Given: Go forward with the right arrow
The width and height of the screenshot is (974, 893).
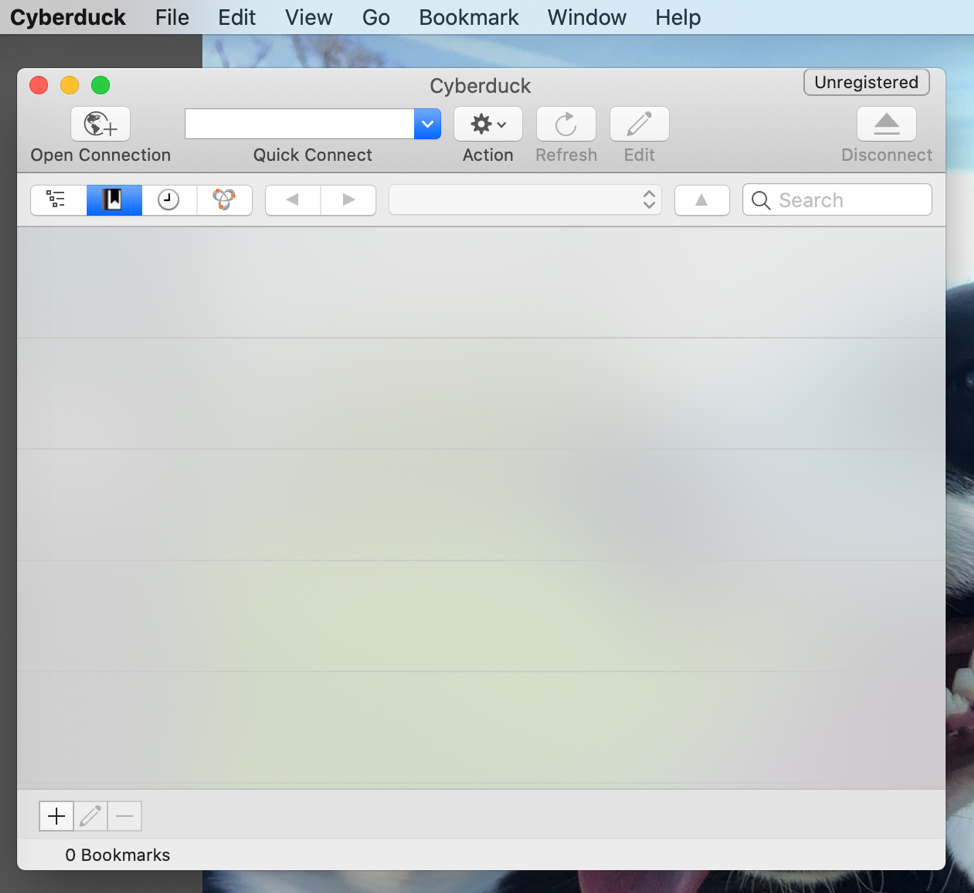Looking at the screenshot, I should click(348, 199).
